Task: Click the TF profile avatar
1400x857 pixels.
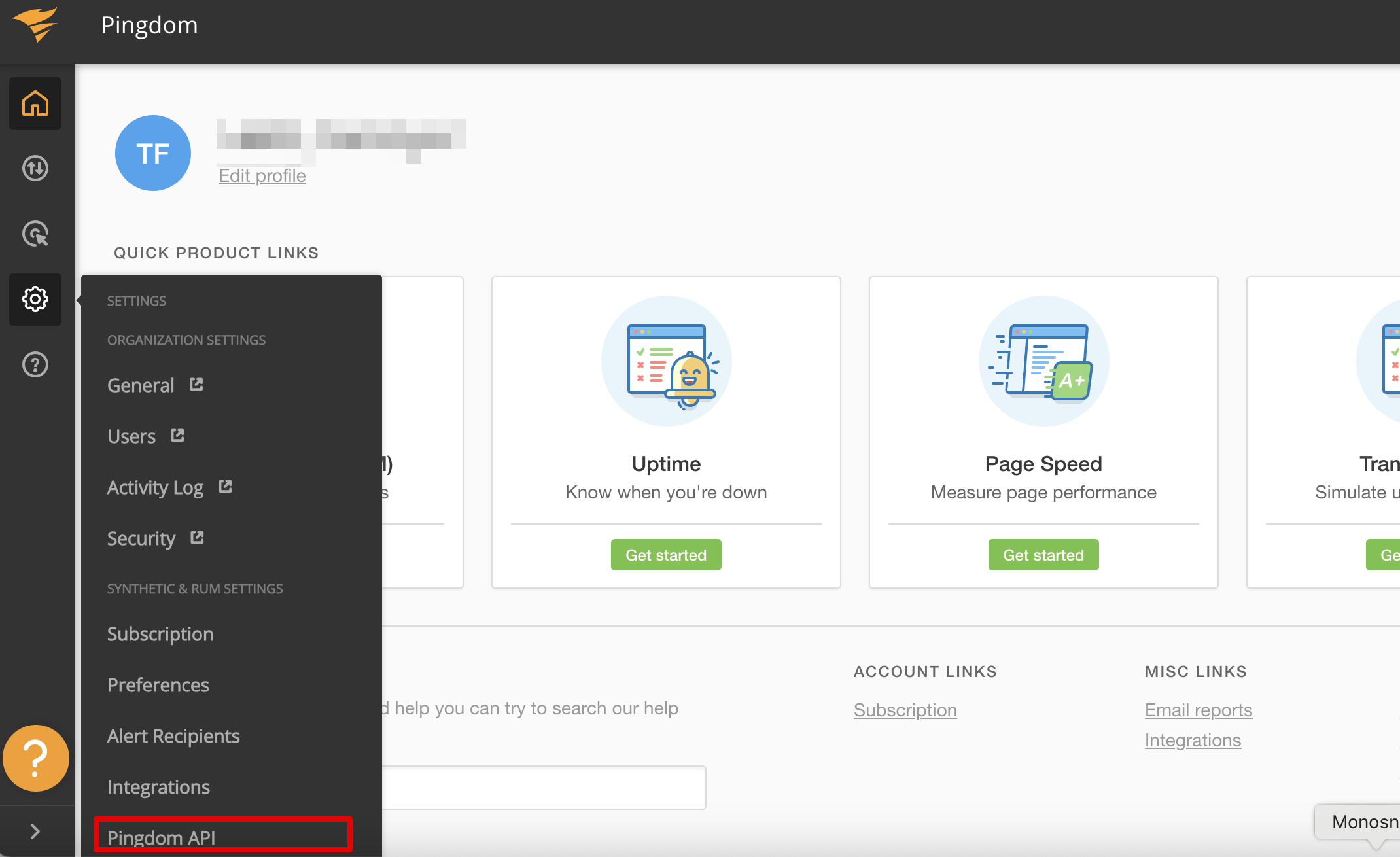Action: click(x=153, y=153)
